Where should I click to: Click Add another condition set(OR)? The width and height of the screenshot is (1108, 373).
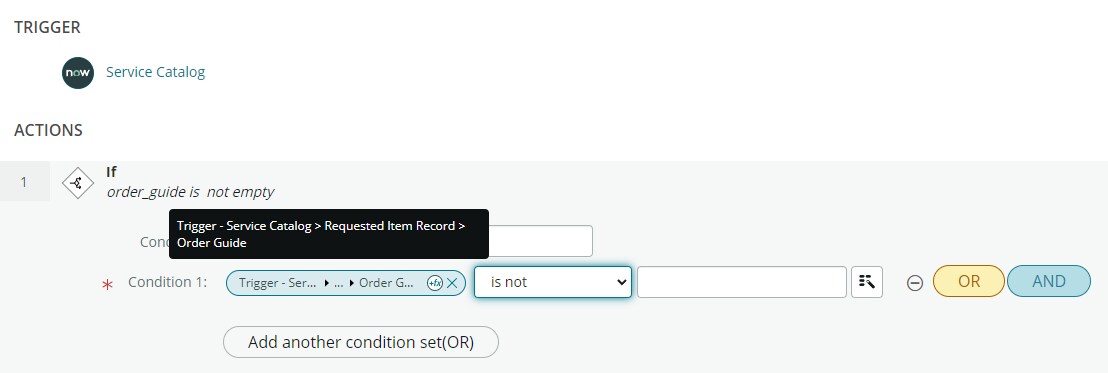click(x=360, y=343)
